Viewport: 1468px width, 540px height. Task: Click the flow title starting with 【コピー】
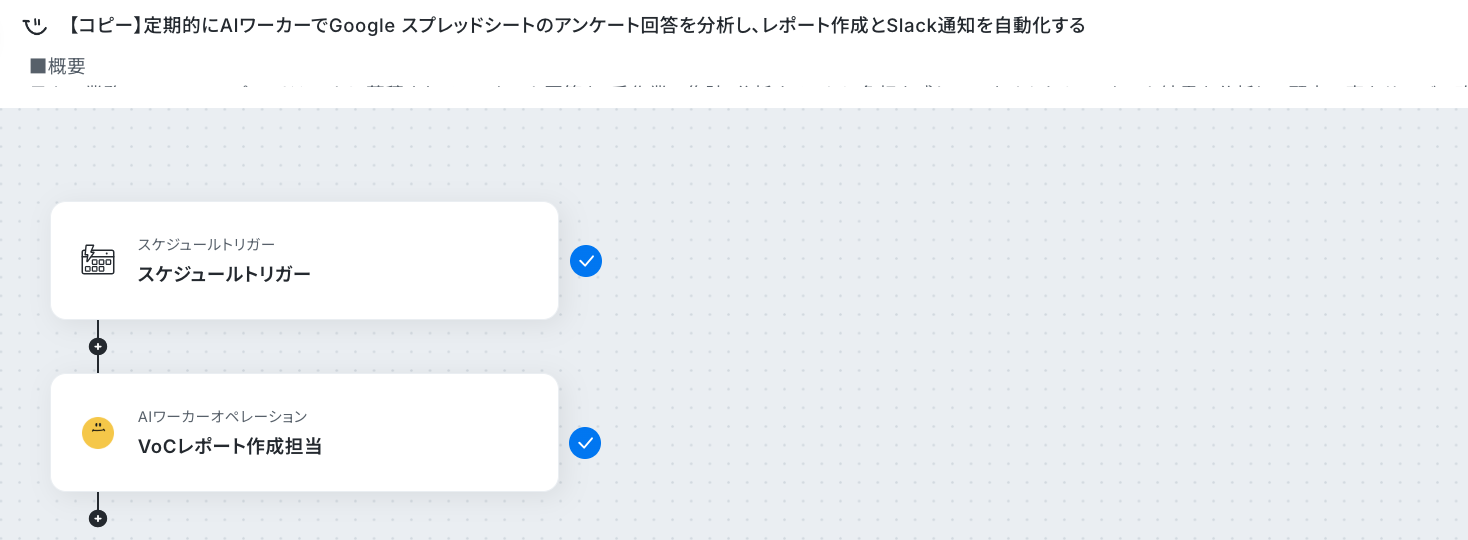click(576, 26)
